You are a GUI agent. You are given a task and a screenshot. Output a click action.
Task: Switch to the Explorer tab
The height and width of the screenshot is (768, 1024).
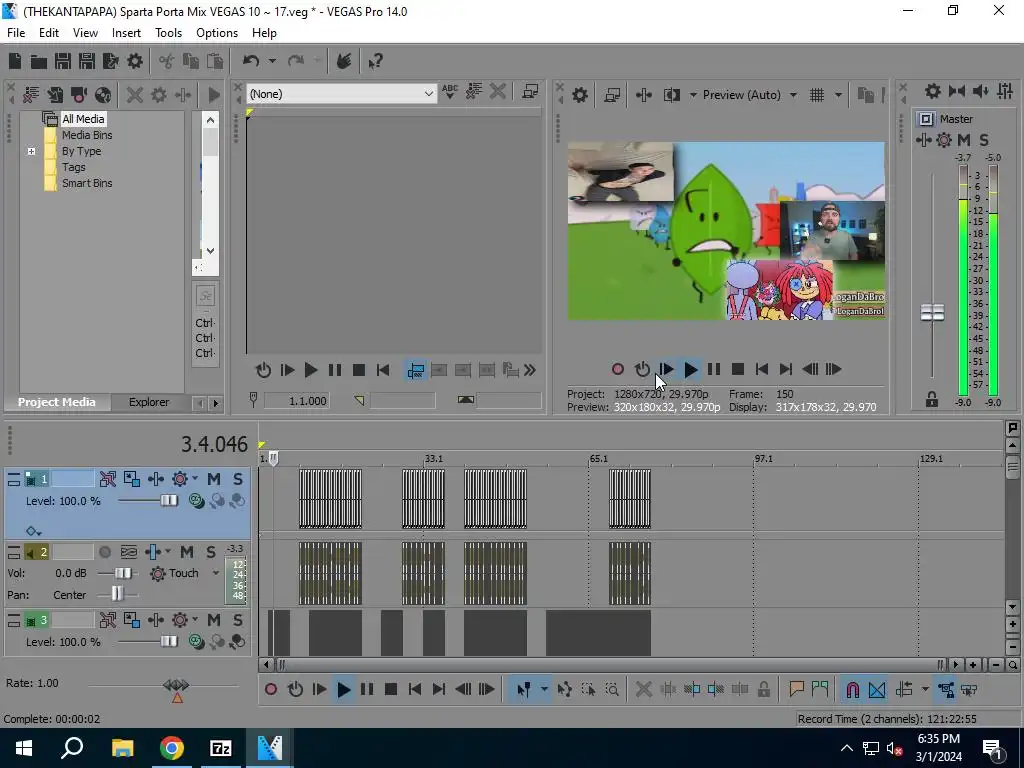click(x=149, y=402)
